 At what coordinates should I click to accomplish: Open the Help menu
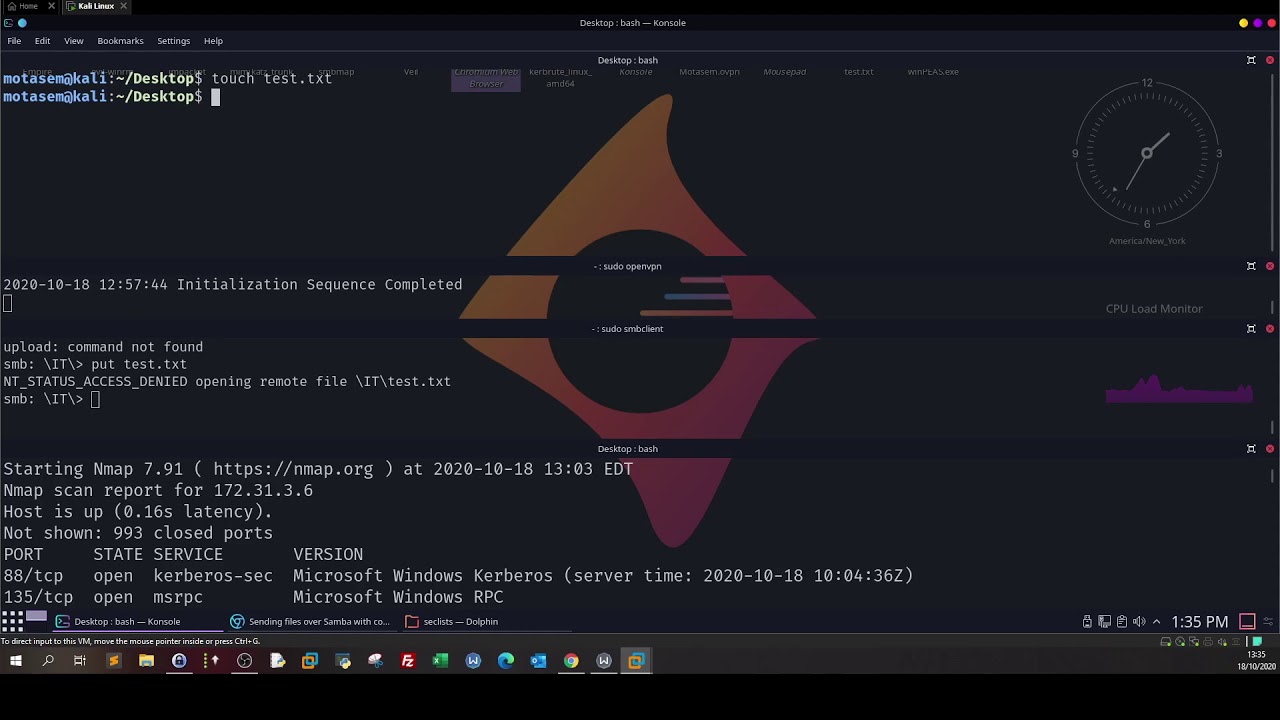213,41
